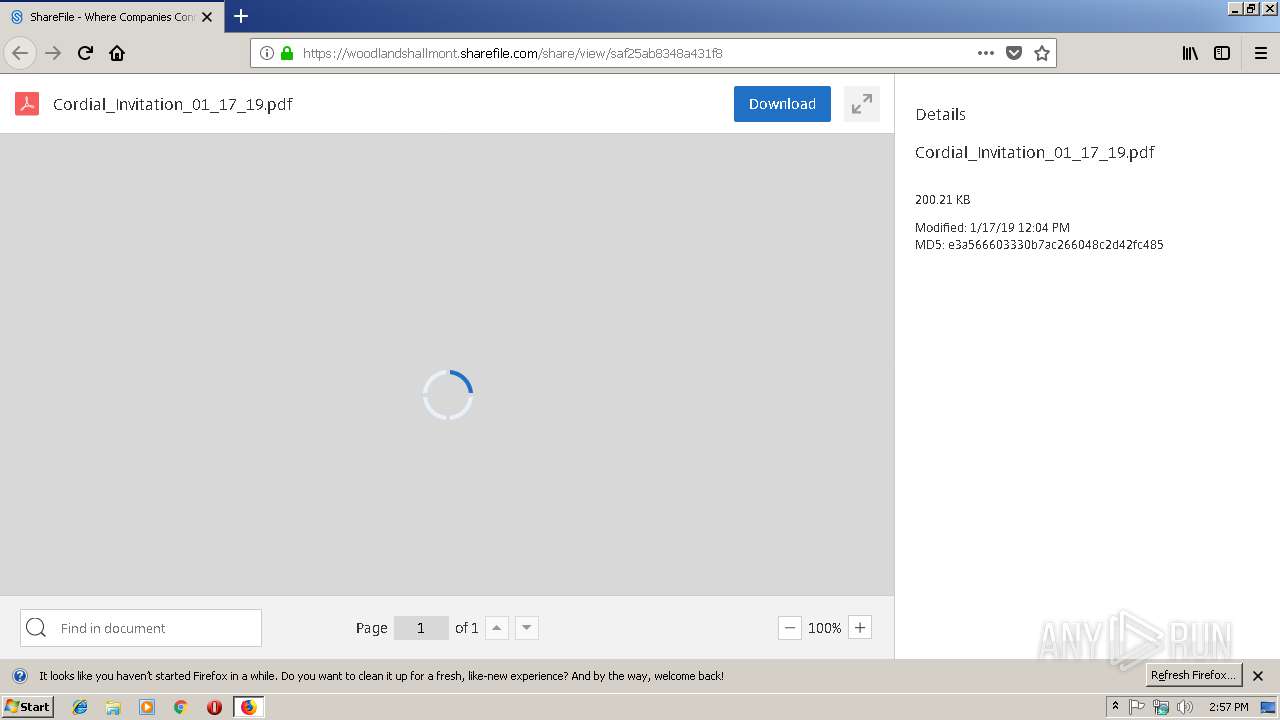The width and height of the screenshot is (1280, 720).
Task: Toggle the Firefox sidebar view
Action: 1222,53
